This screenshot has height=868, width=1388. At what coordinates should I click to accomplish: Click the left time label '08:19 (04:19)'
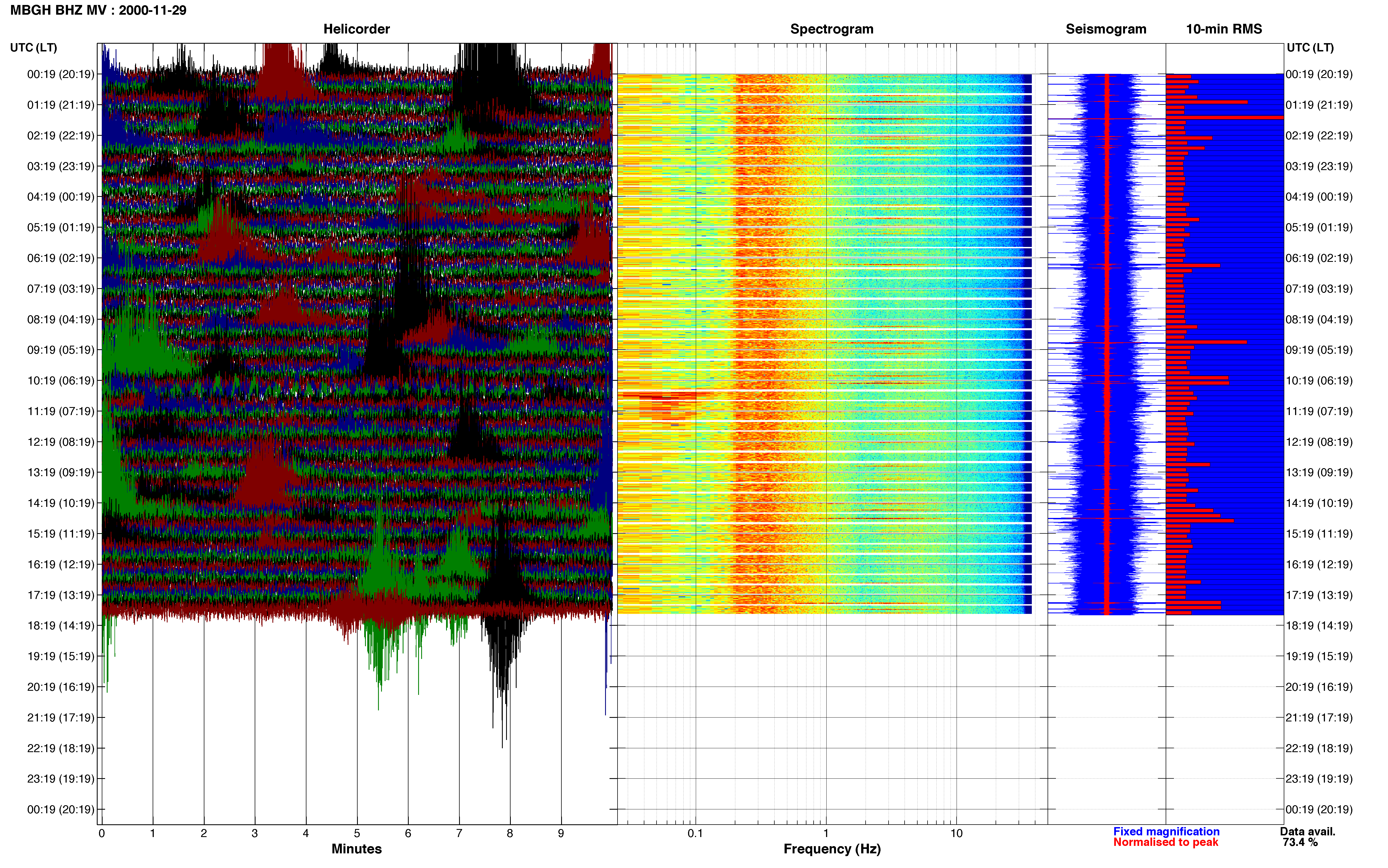[61, 319]
